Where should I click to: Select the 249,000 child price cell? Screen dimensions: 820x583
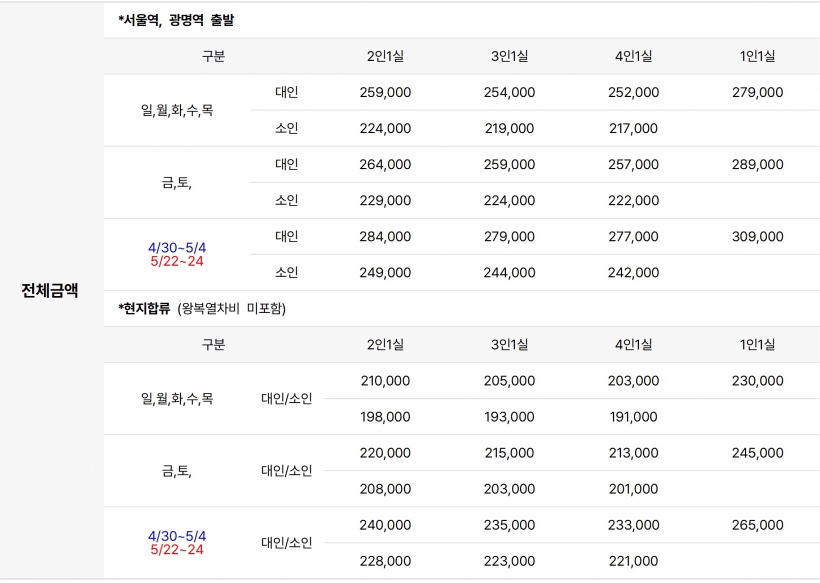point(385,272)
